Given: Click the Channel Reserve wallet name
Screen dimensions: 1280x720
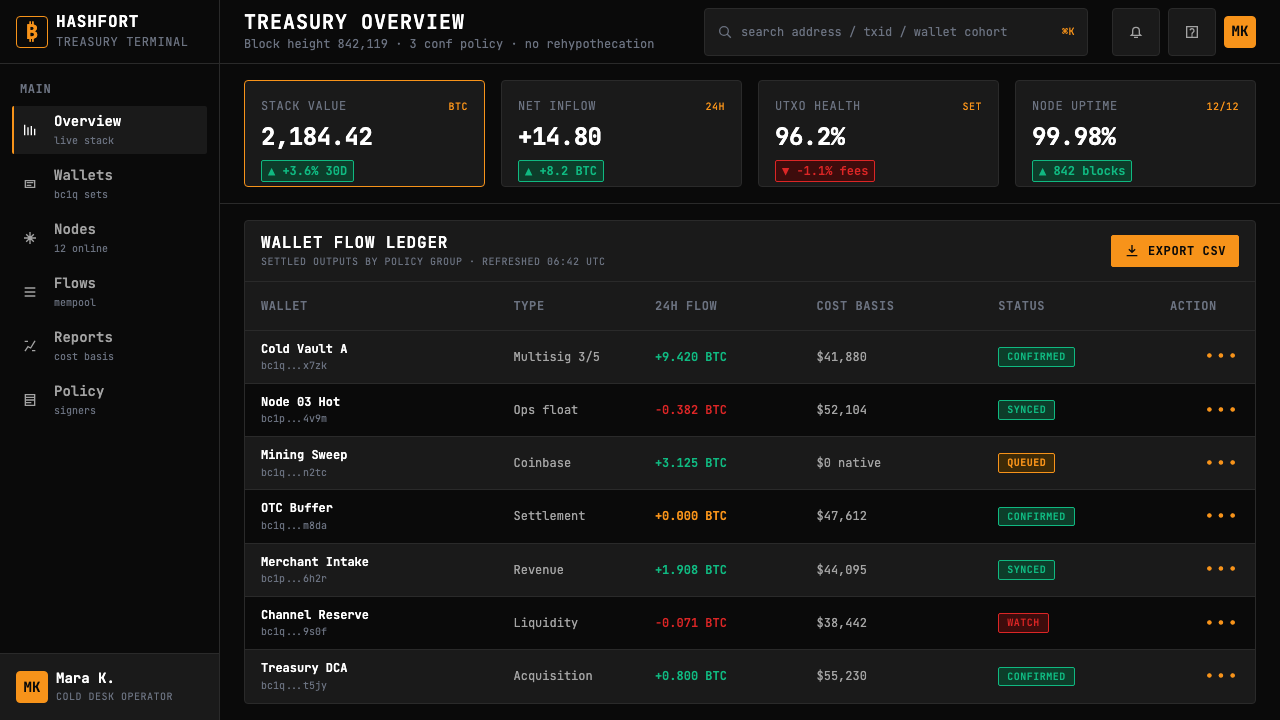Looking at the screenshot, I should click(315, 615).
